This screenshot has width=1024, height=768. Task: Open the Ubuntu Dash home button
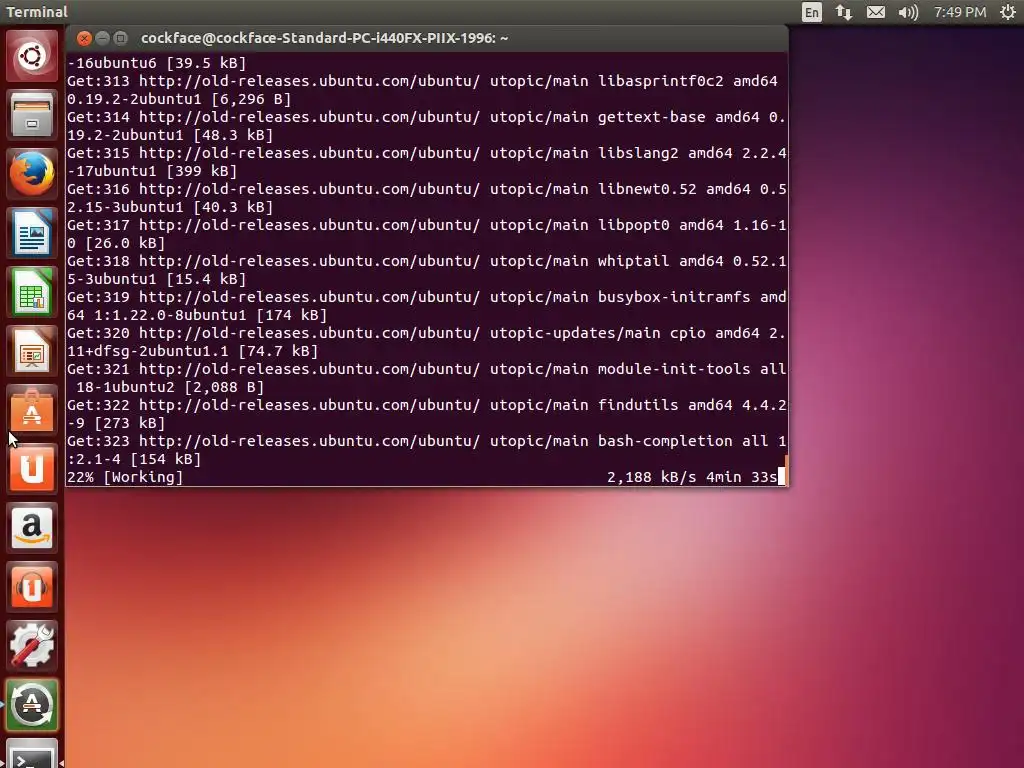pyautogui.click(x=31, y=56)
